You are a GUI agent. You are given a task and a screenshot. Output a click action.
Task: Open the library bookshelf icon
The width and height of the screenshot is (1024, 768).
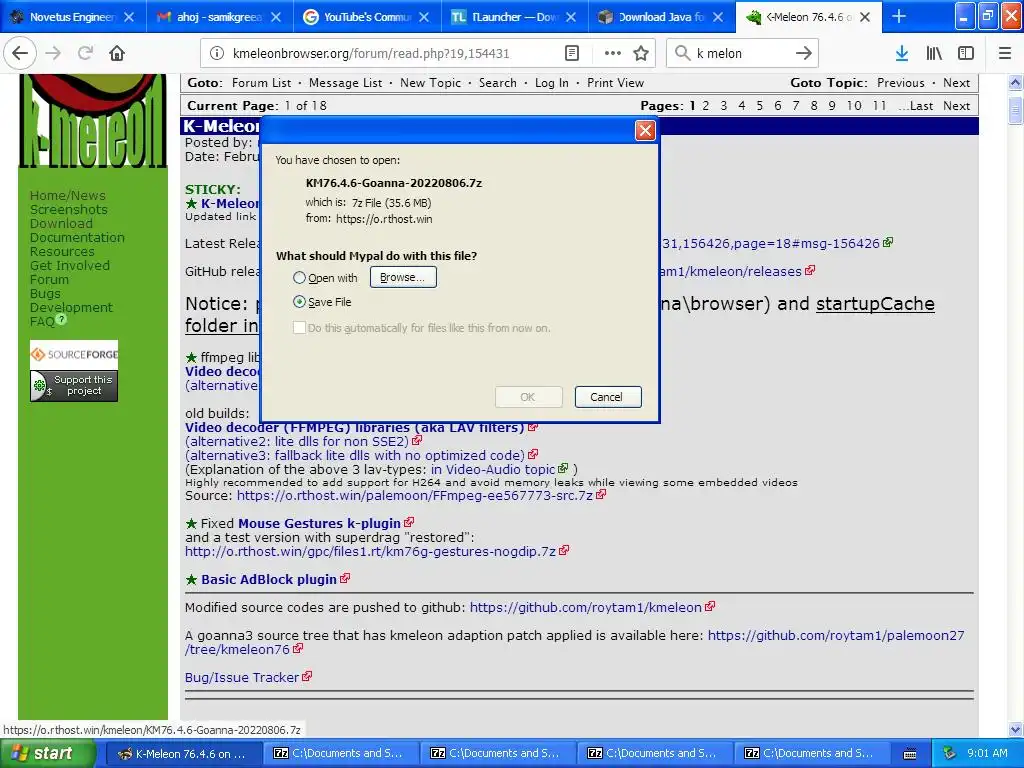(x=934, y=53)
